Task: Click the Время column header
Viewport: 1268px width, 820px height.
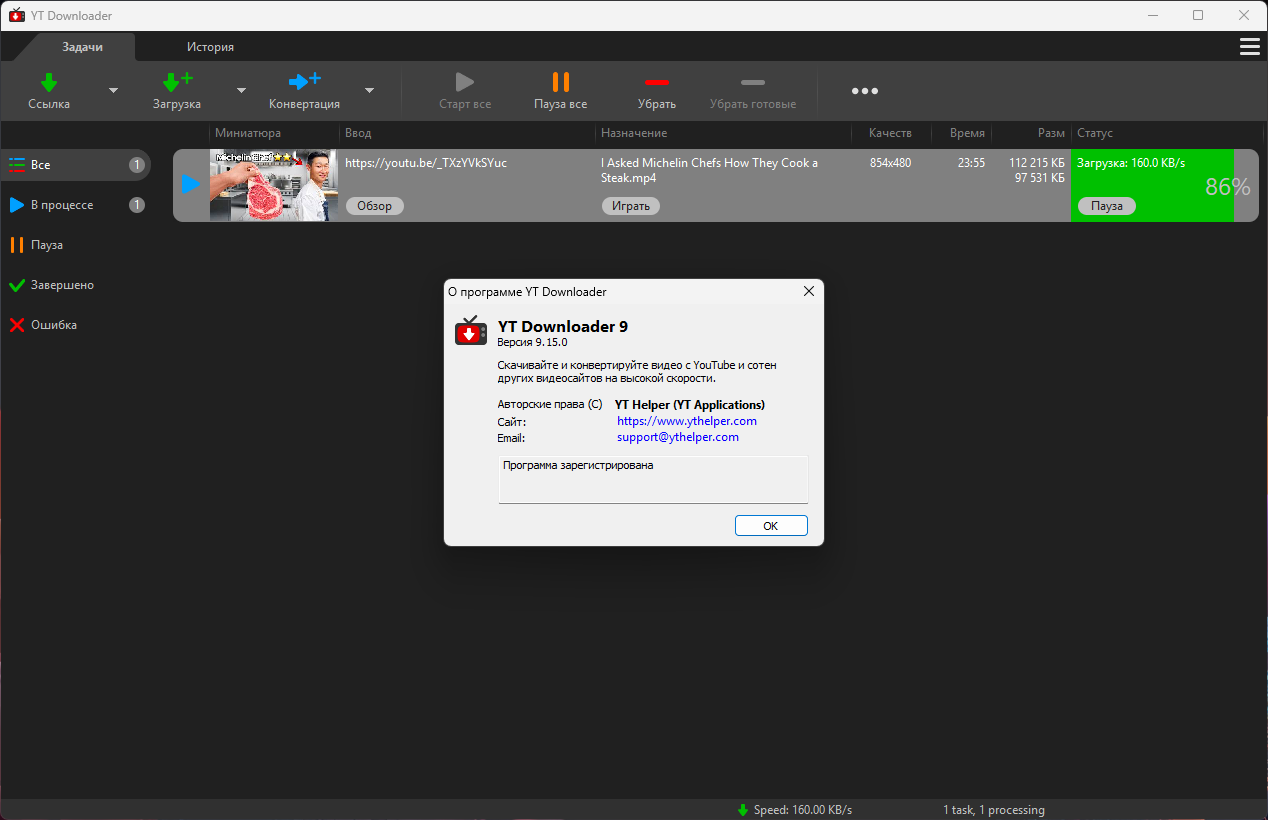Action: click(967, 133)
